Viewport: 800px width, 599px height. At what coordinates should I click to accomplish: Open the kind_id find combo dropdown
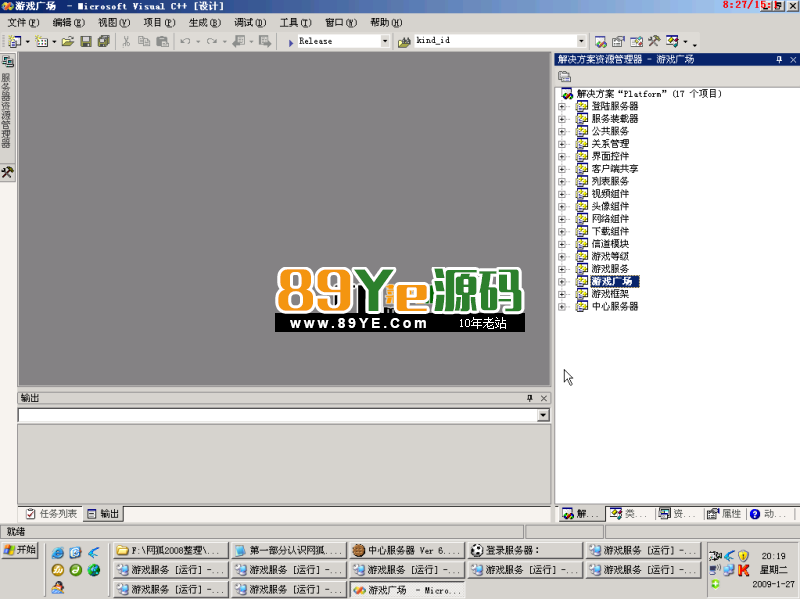click(581, 41)
